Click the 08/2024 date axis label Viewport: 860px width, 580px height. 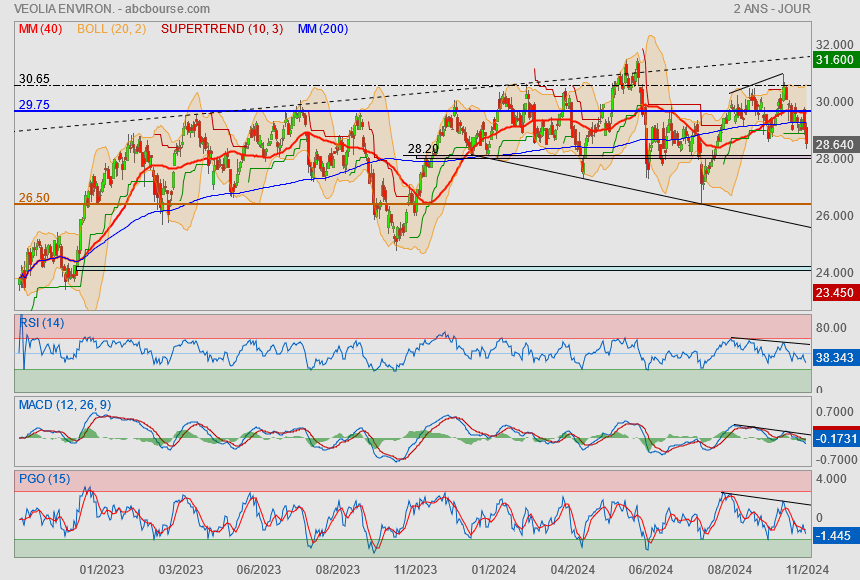pyautogui.click(x=729, y=570)
